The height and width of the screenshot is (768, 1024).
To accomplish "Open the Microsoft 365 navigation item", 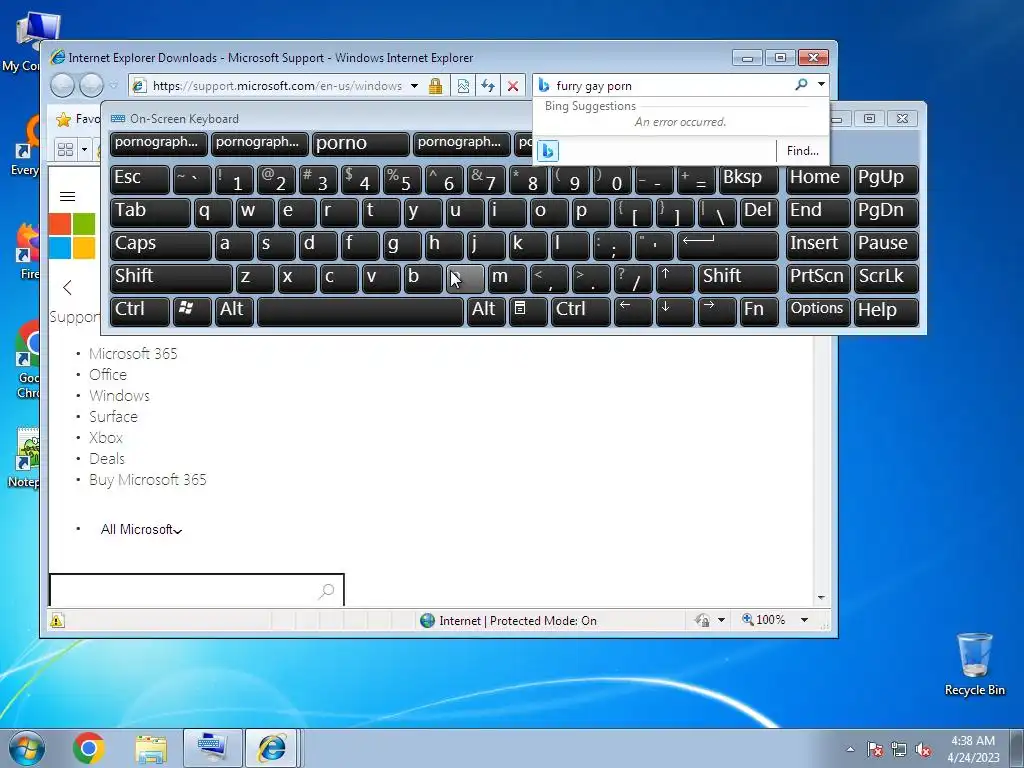I will (x=133, y=354).
